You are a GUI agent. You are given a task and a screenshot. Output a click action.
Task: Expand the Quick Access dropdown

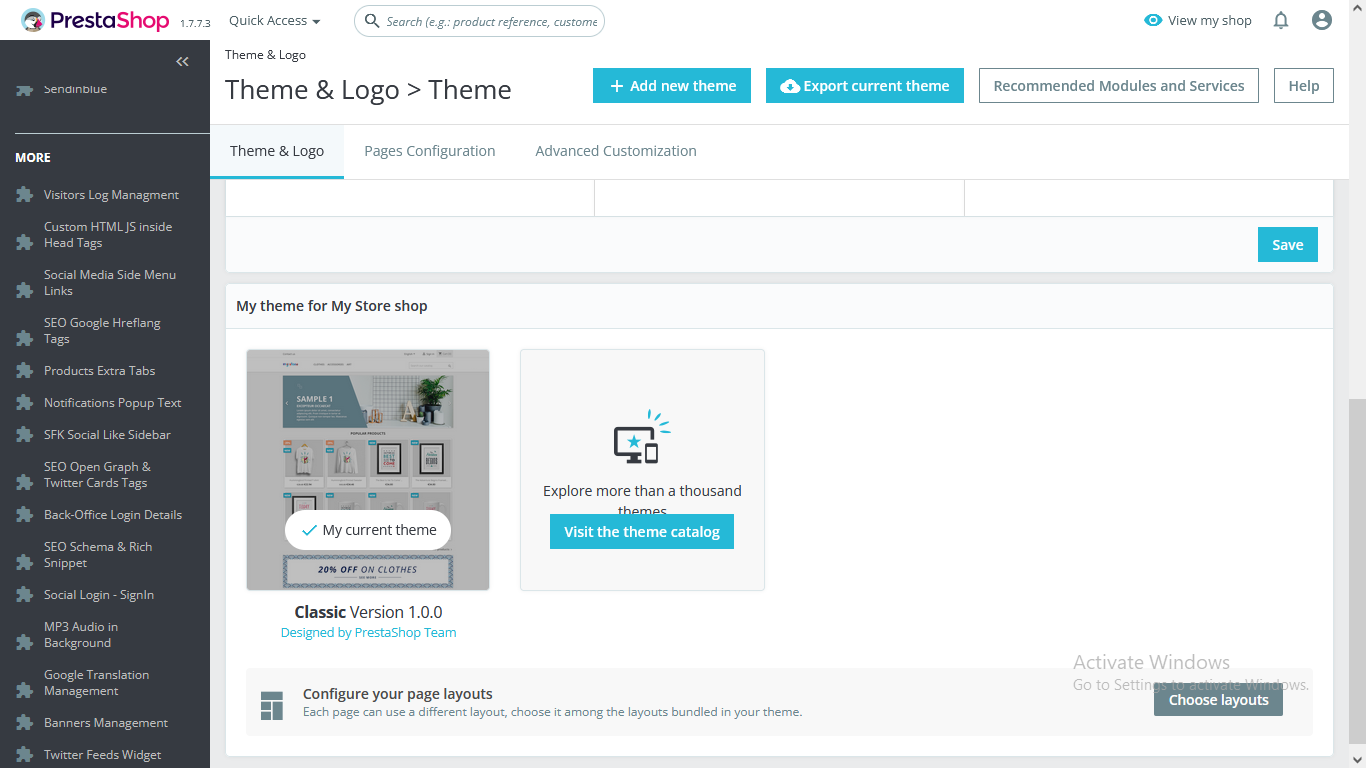coord(275,20)
